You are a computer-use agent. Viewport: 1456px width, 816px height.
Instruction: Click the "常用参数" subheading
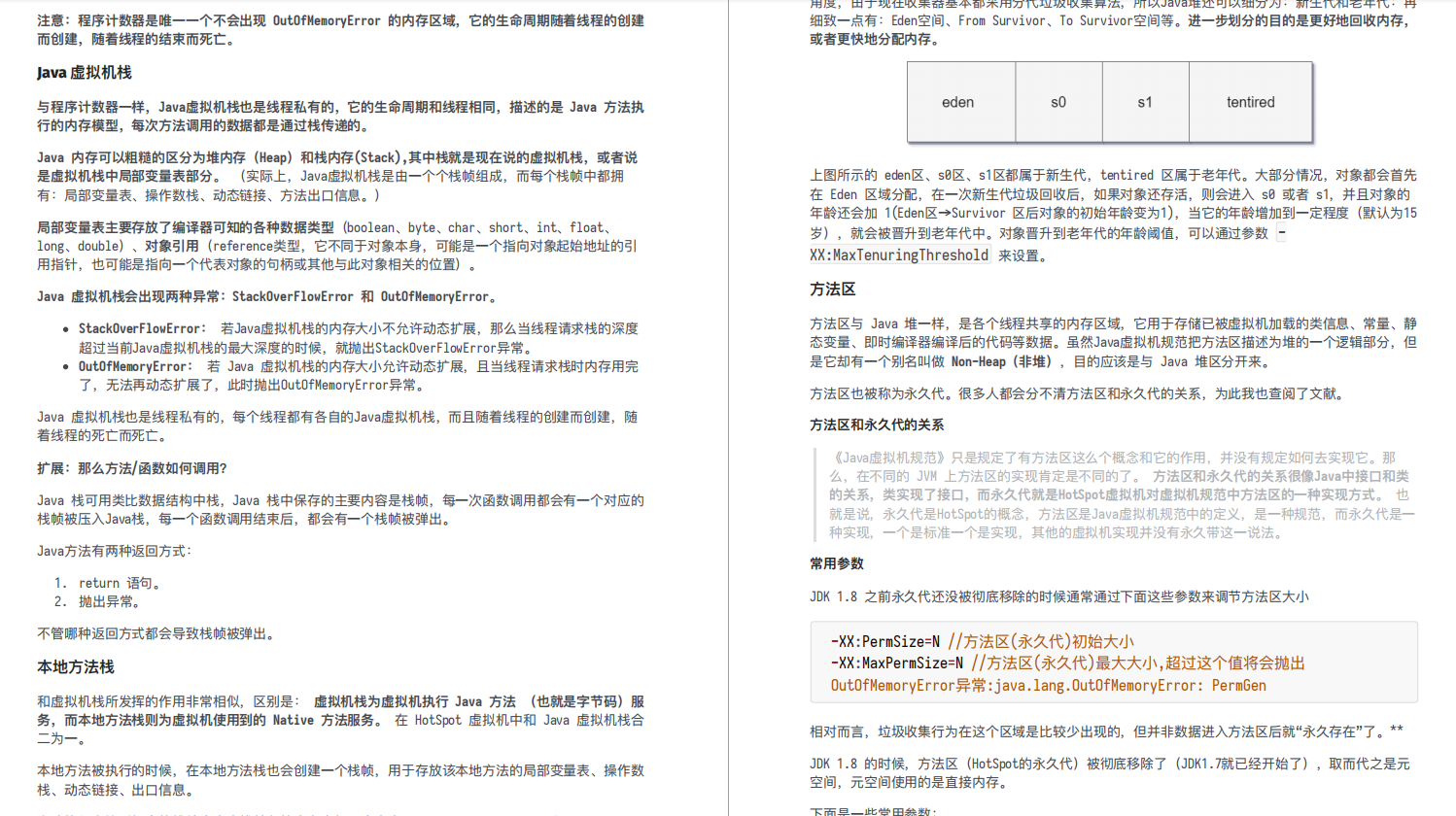click(x=837, y=563)
